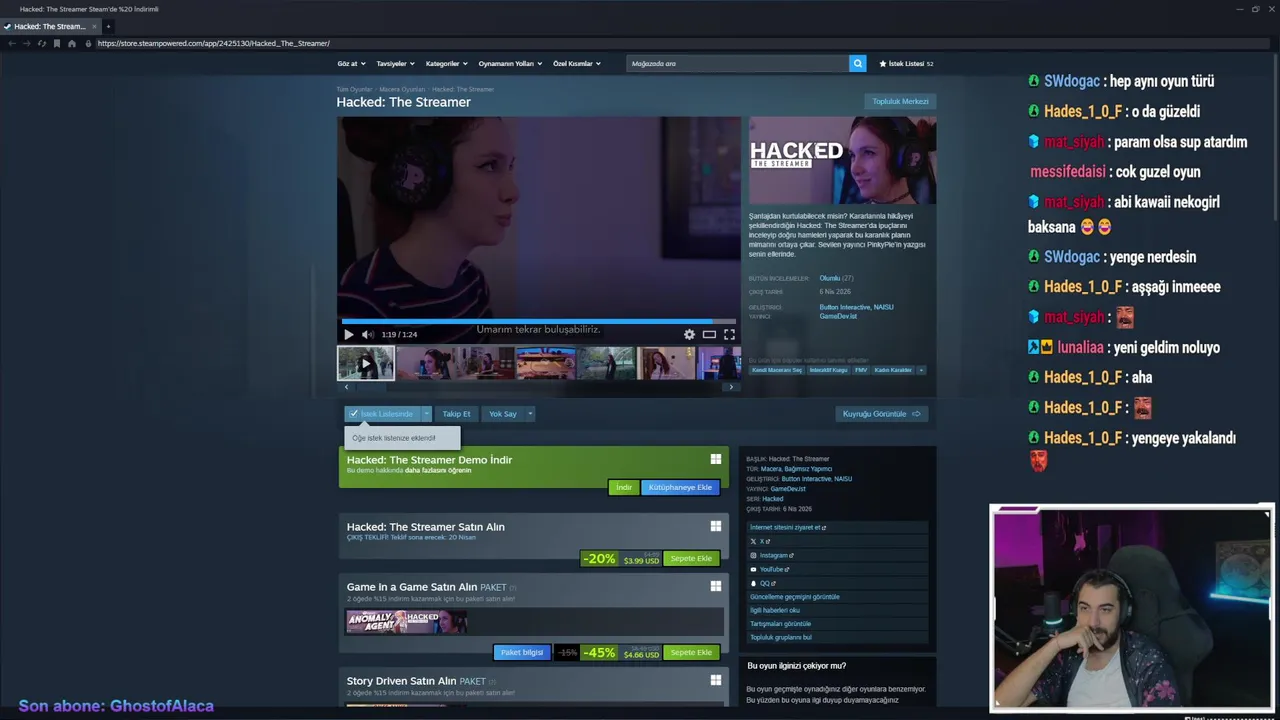The image size is (1280, 720).
Task: Seek on the trailer progress bar
Action: (x=539, y=321)
